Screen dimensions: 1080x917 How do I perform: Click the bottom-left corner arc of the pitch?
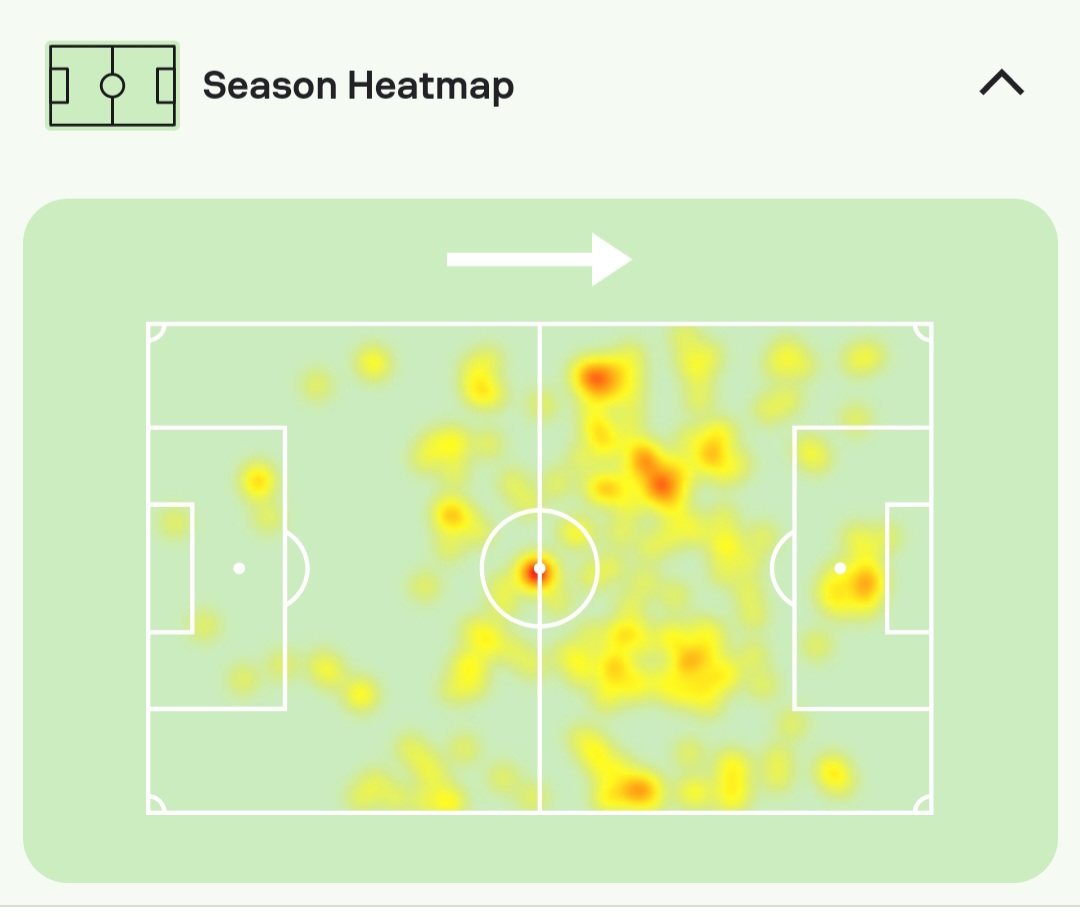tap(156, 804)
